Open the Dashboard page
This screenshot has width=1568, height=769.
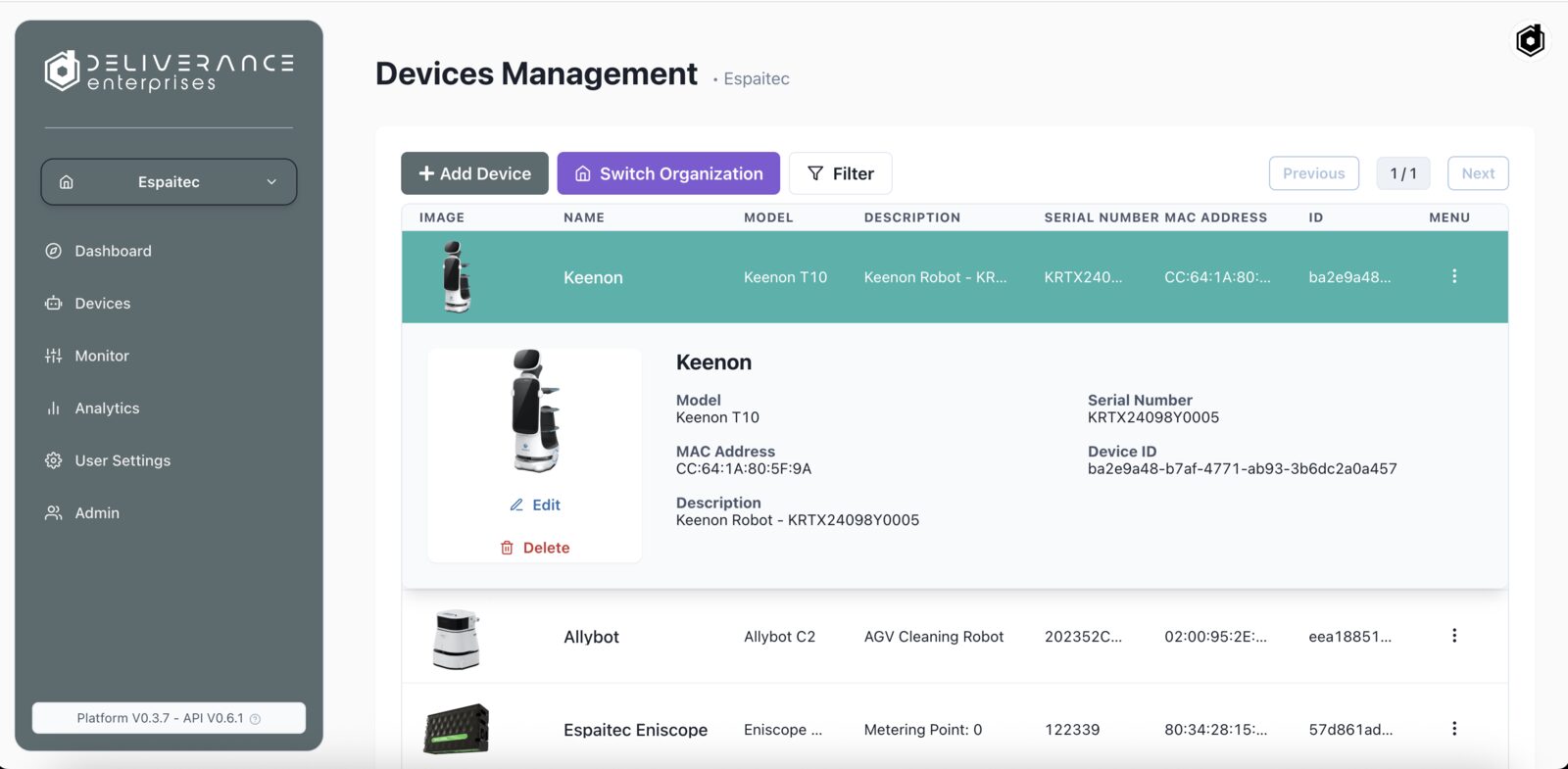(x=113, y=251)
